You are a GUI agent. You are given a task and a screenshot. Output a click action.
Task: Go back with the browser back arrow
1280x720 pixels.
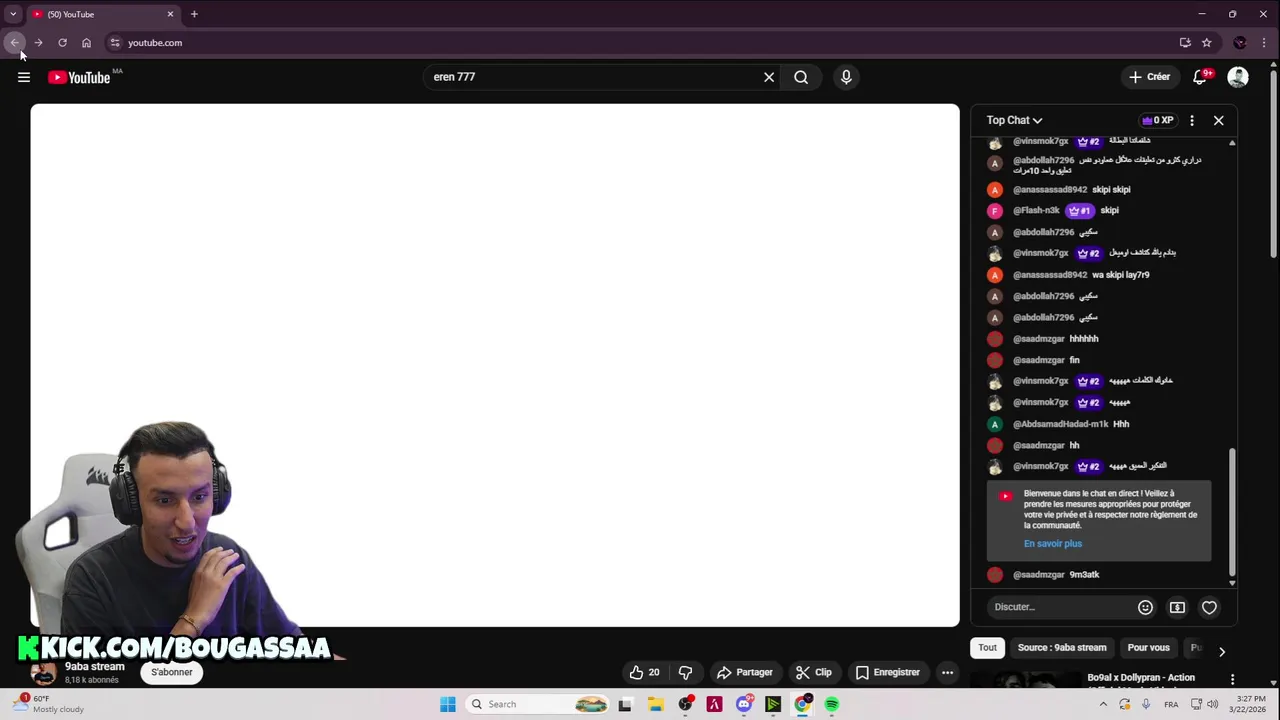[14, 43]
